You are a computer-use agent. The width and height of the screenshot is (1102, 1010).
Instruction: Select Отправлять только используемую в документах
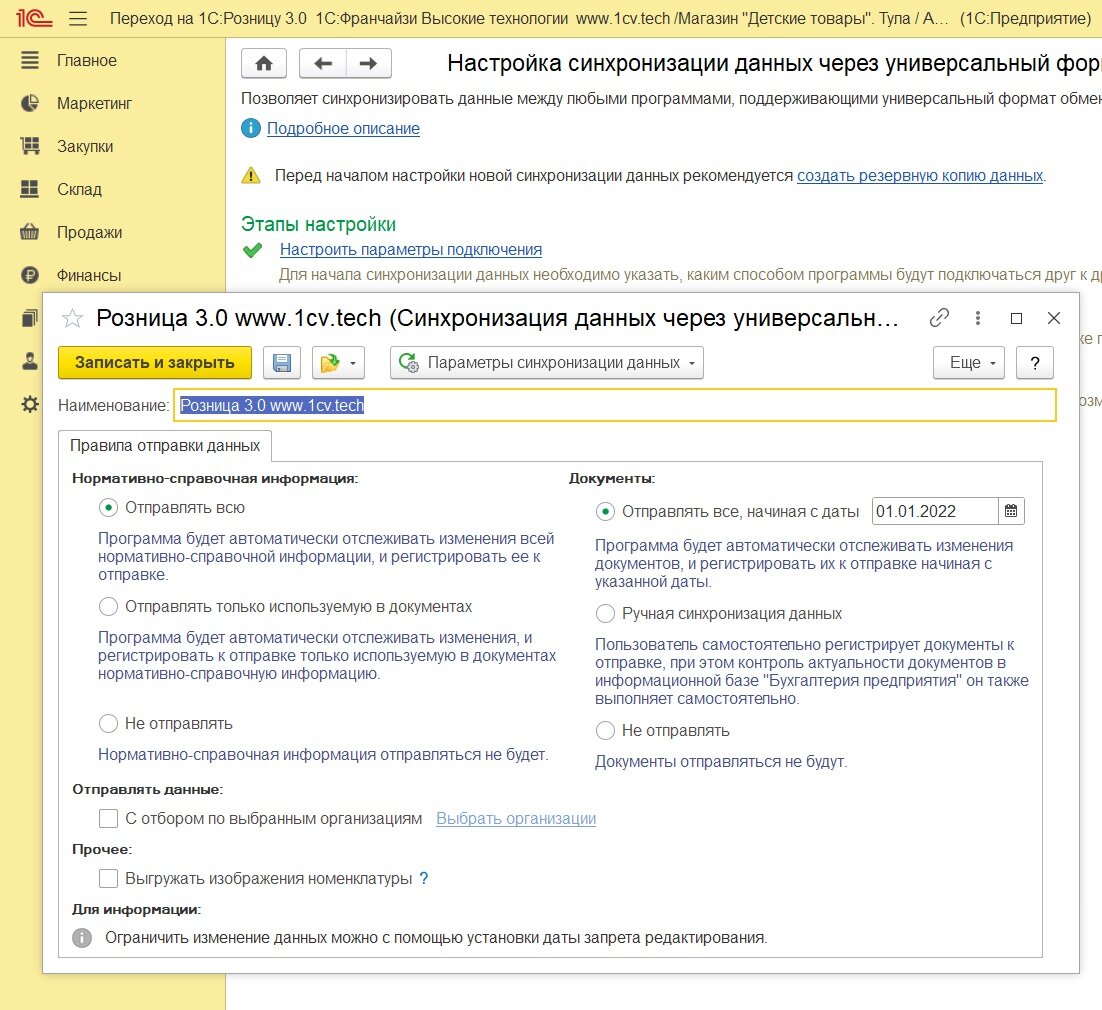[108, 607]
